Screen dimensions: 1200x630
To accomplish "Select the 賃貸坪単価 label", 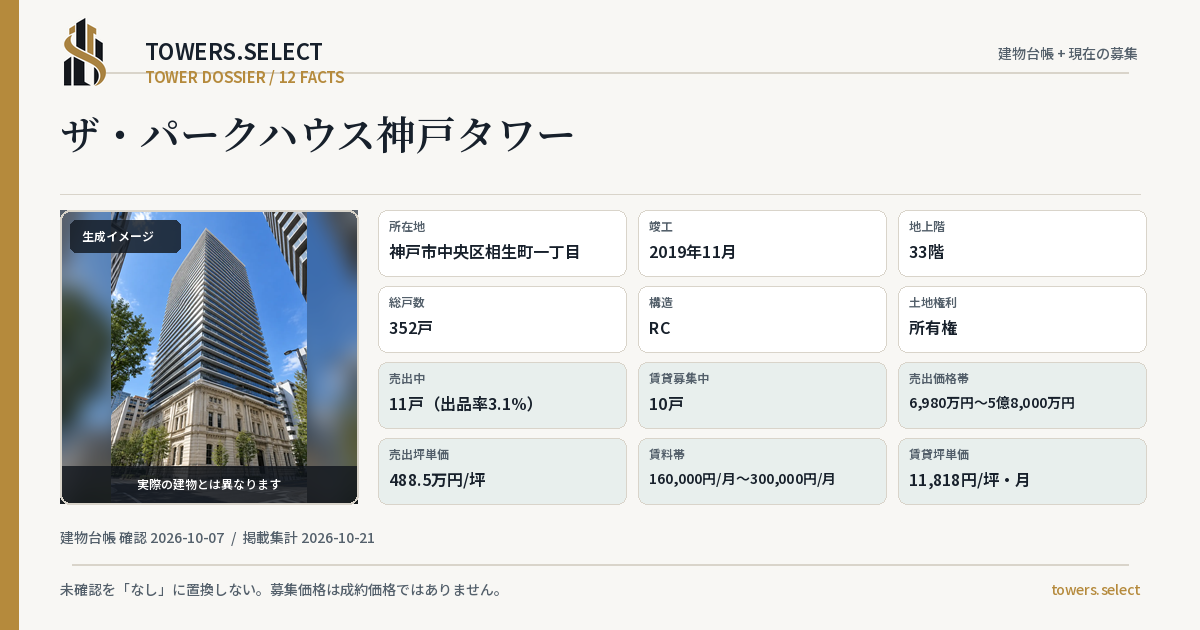I will coord(939,455).
